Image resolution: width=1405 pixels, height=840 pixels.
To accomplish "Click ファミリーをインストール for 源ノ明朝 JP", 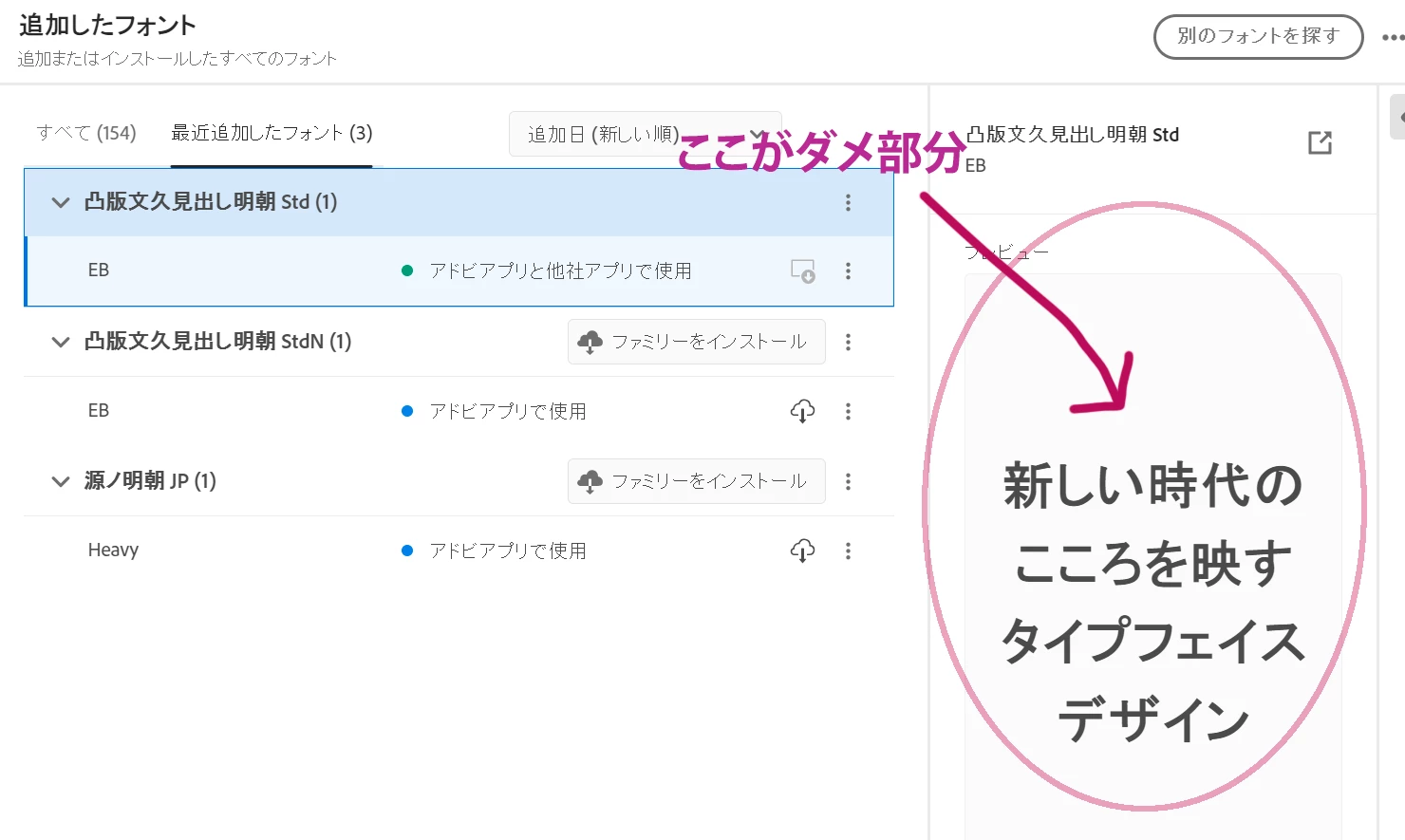I will click(x=697, y=481).
